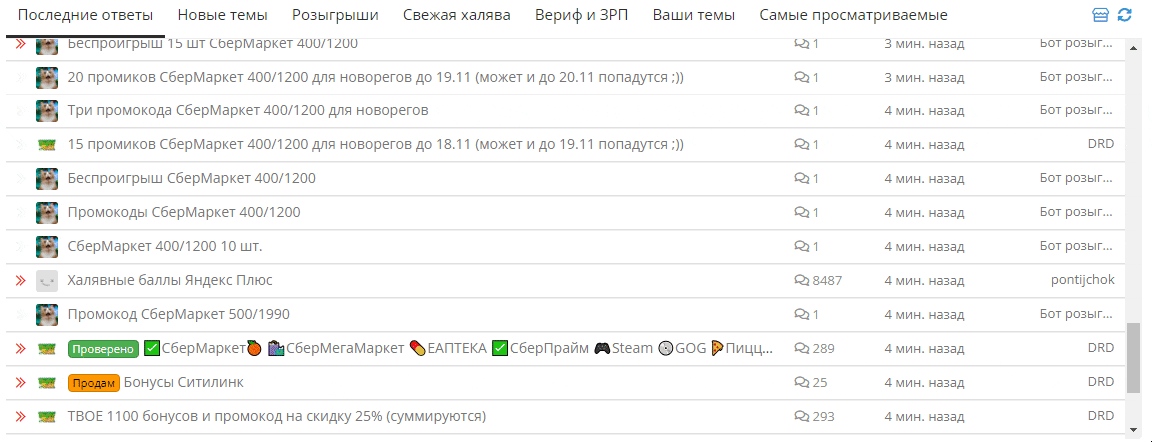Click faded arrows icon for Три промокода thread
The height and width of the screenshot is (442, 1152).
pos(21,111)
